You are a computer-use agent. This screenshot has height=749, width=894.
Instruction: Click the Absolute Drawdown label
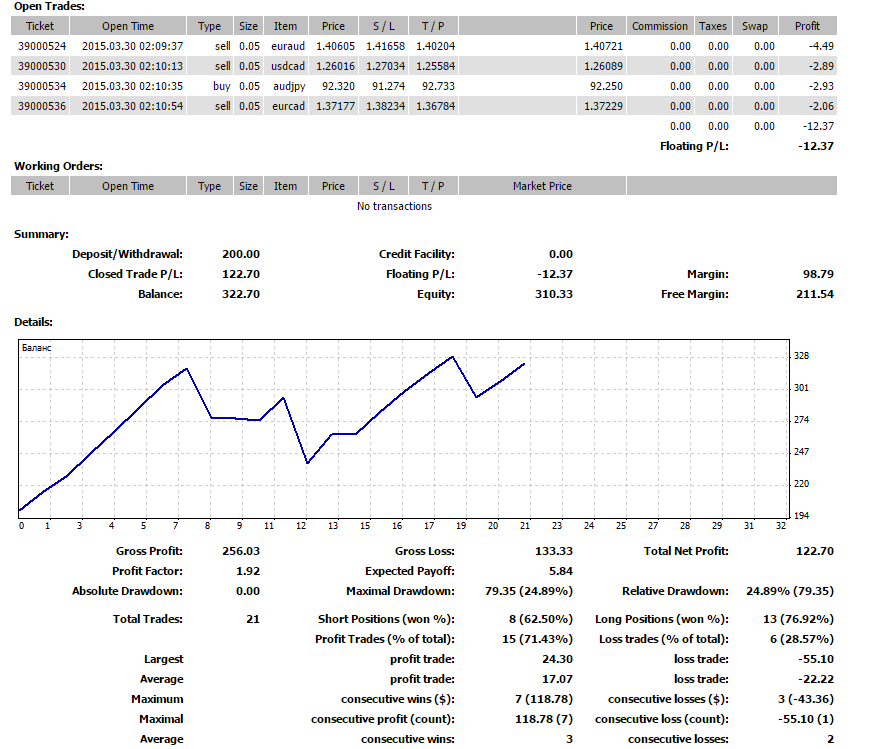(x=127, y=591)
